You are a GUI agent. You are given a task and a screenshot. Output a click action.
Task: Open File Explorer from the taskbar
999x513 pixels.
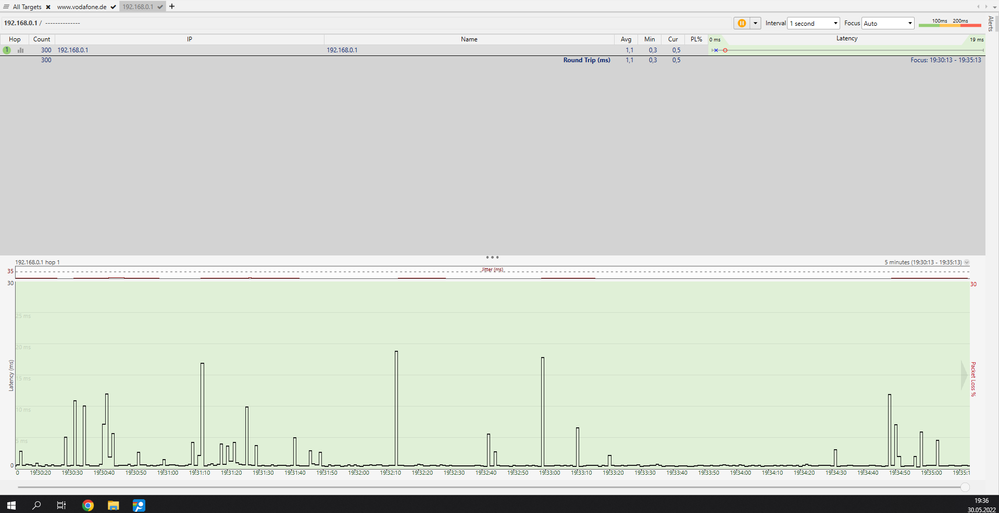pos(113,505)
